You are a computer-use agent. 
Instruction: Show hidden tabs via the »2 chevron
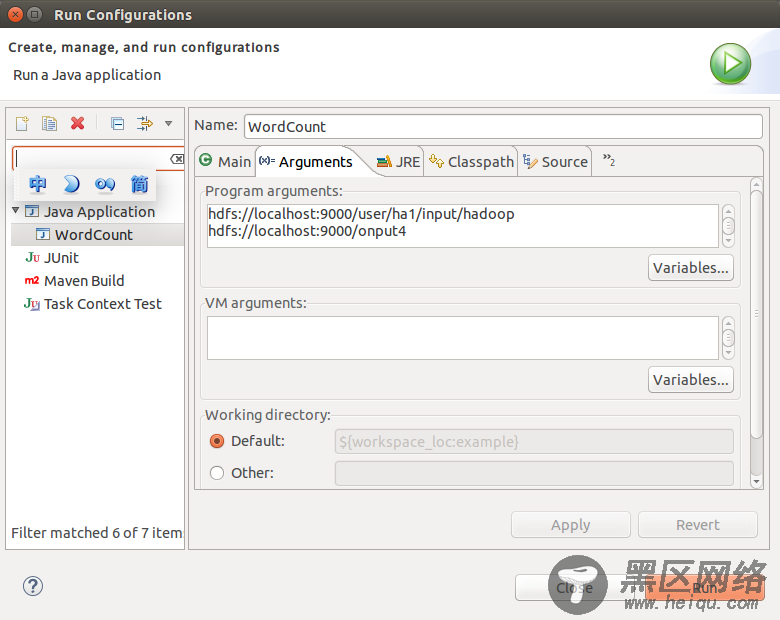tap(609, 160)
